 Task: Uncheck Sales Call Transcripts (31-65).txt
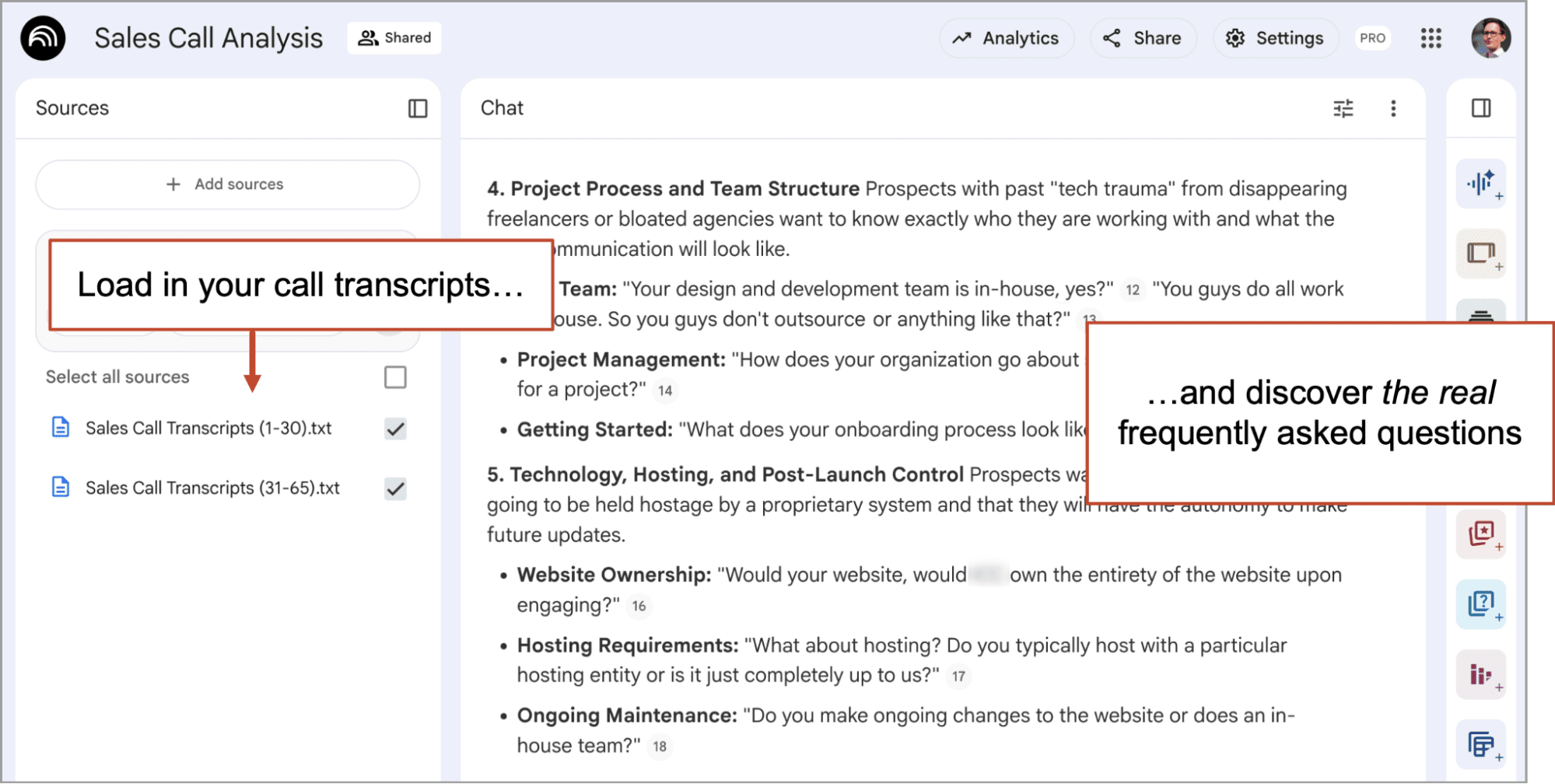click(395, 488)
